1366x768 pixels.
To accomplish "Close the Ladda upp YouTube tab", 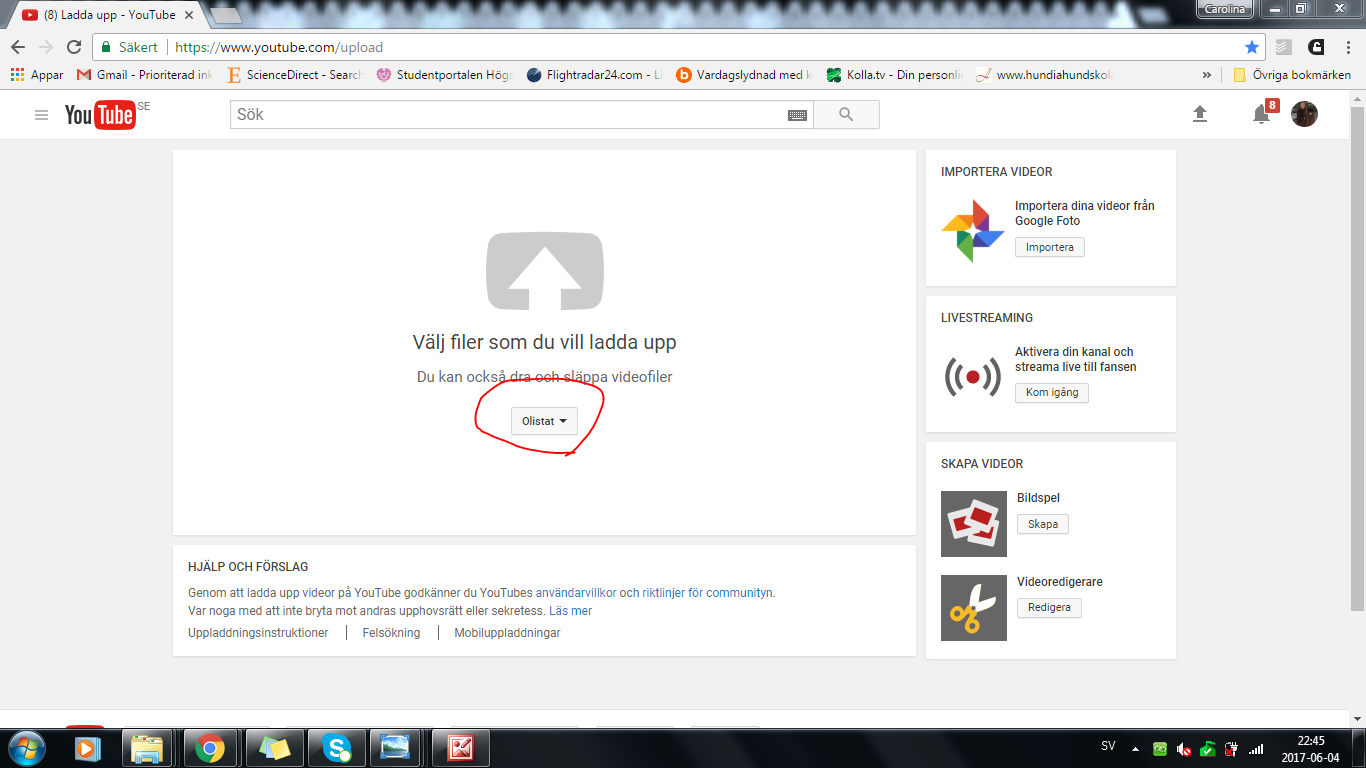I will (190, 15).
